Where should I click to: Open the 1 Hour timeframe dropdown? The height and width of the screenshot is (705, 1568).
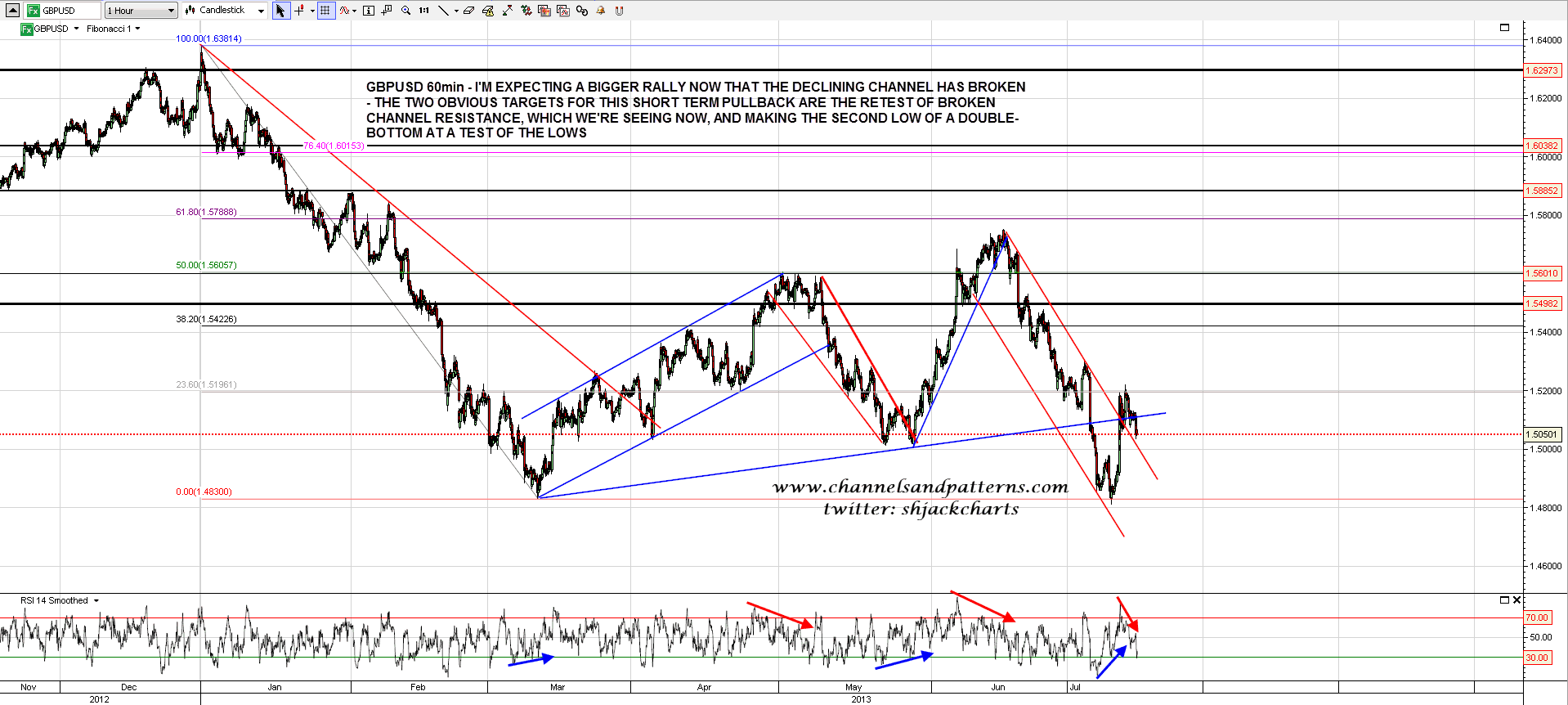141,11
